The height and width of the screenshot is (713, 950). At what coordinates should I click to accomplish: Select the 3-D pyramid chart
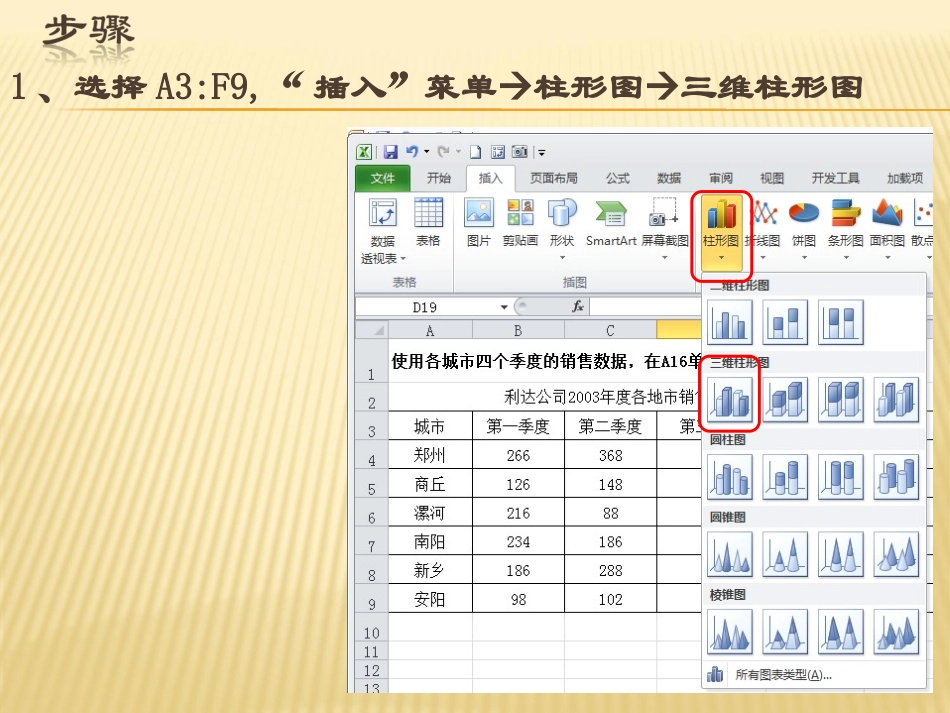pyautogui.click(x=897, y=632)
